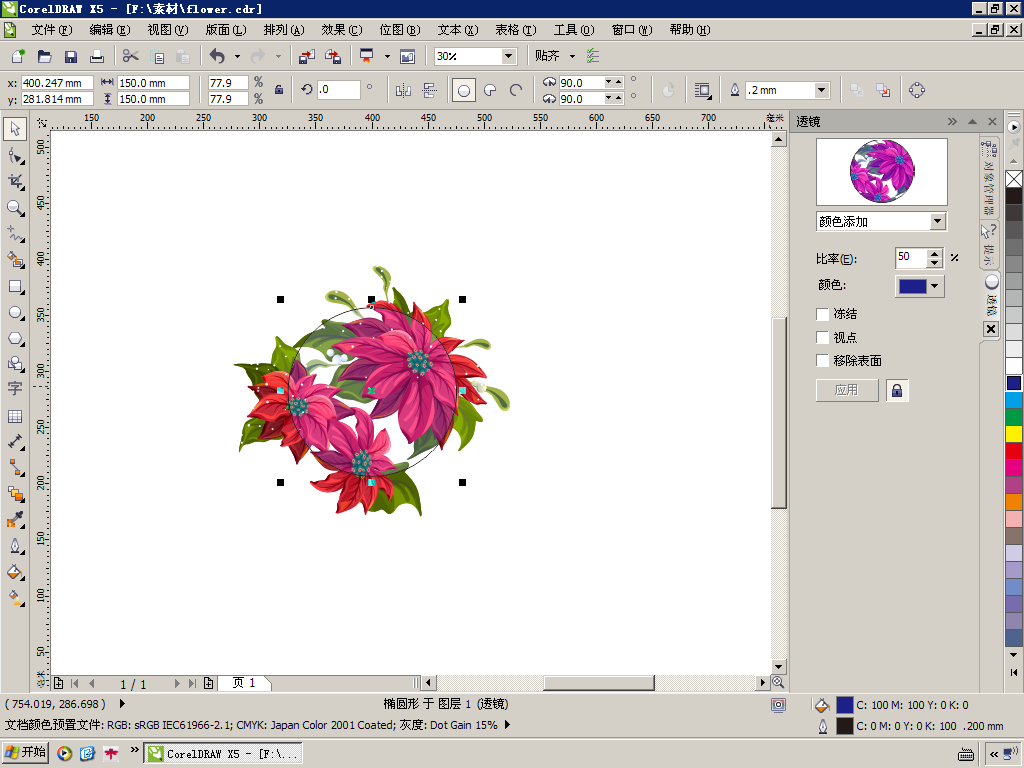1024x768 pixels.
Task: Pick the Text tool (字)
Action: [x=15, y=389]
